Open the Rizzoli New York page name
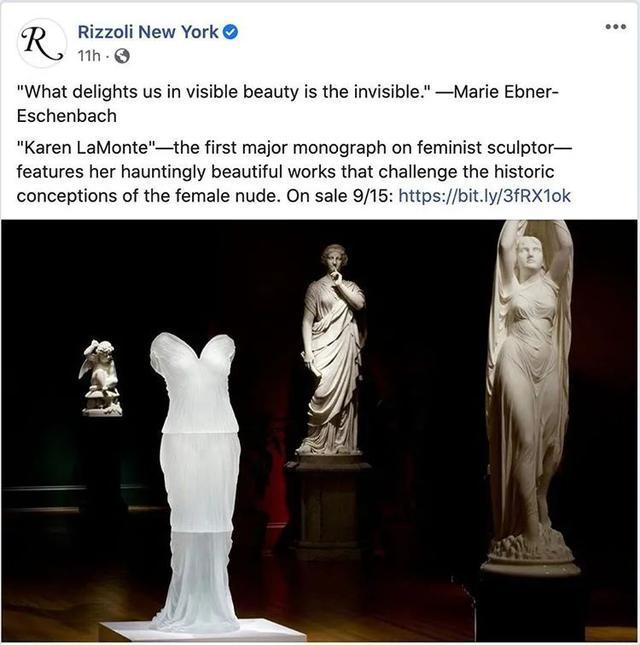 click(148, 32)
